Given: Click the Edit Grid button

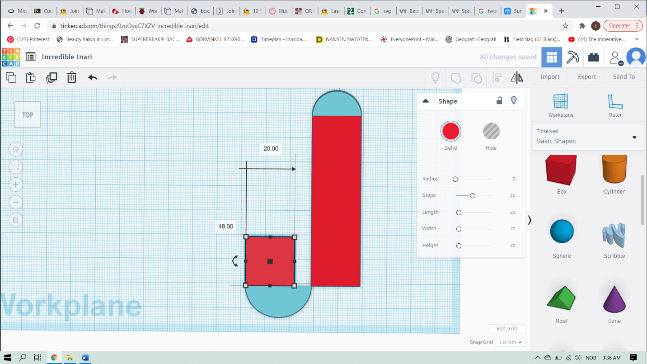Looking at the screenshot, I should [x=507, y=329].
